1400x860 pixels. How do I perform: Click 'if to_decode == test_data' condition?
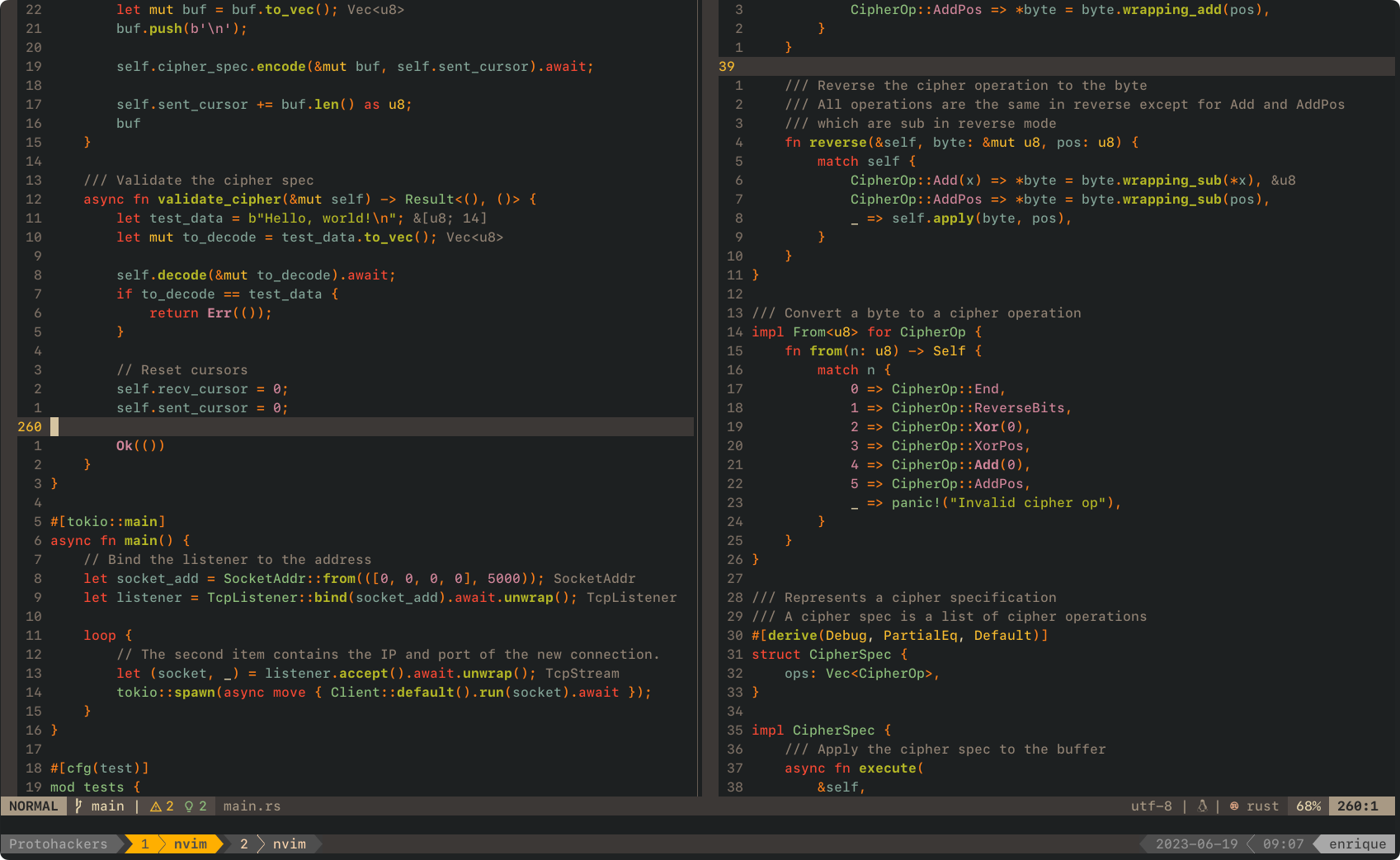tap(227, 294)
